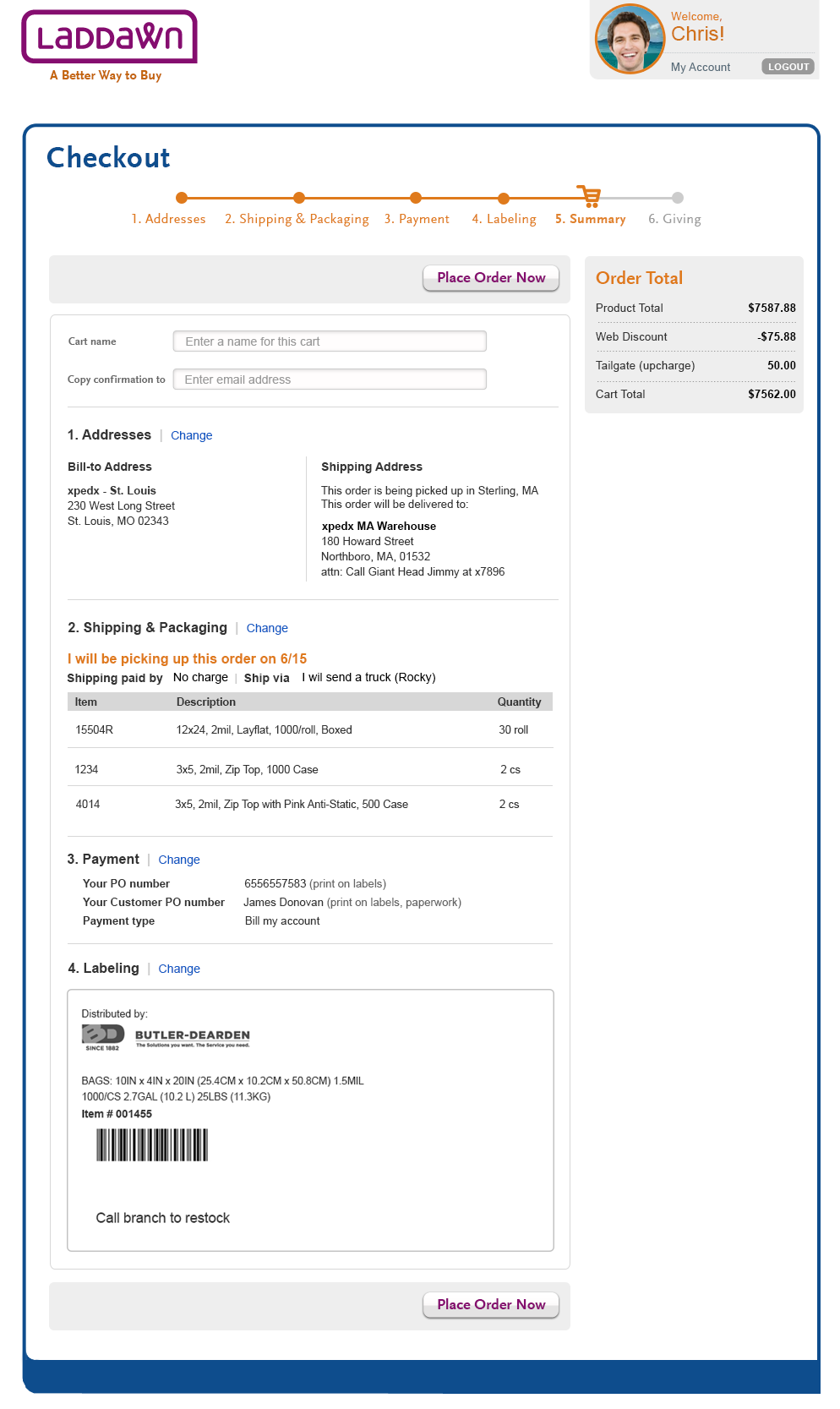Click the grey Giving step marker dot

pyautogui.click(x=678, y=198)
